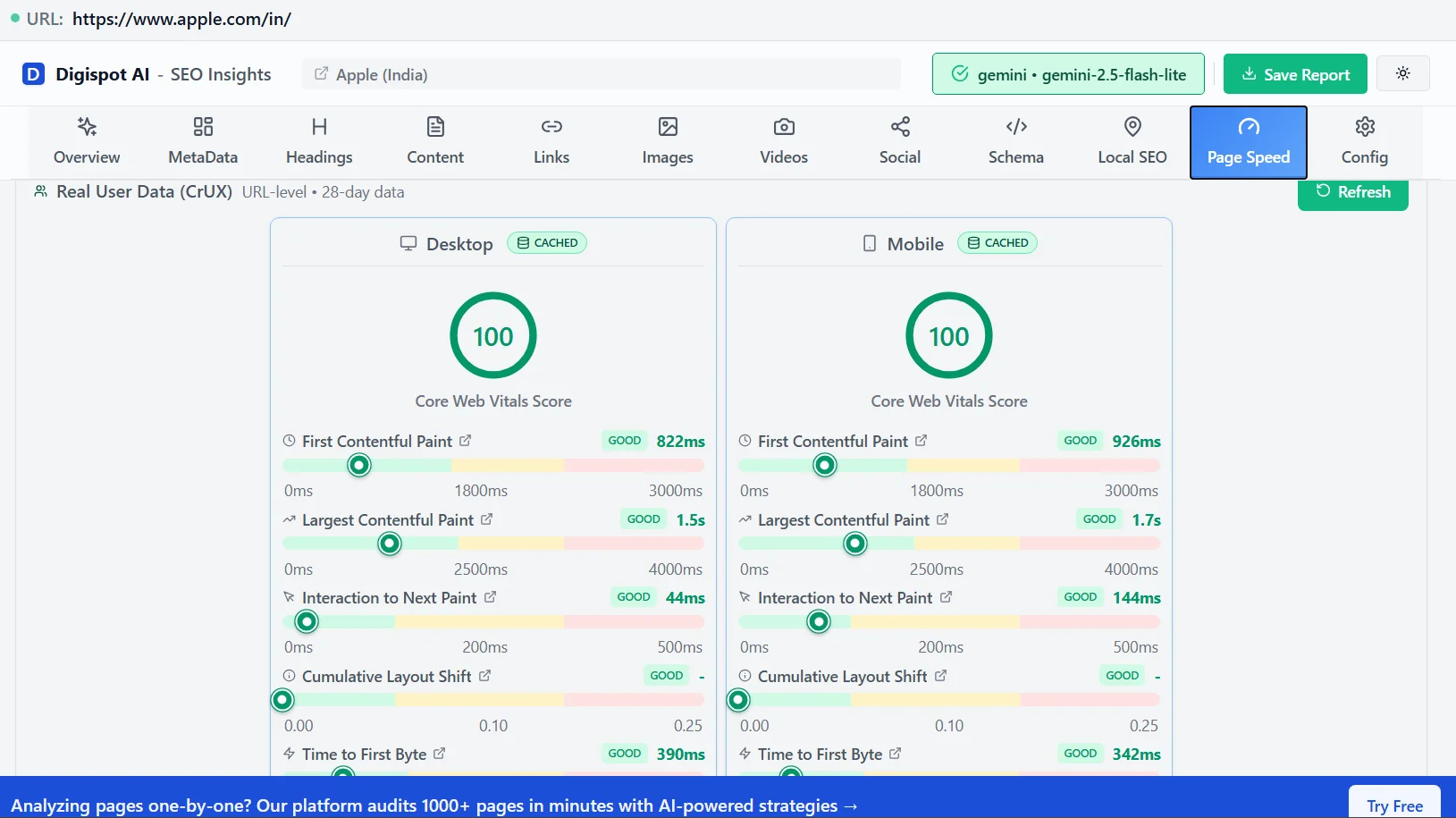Switch to the MetaData tab

pyautogui.click(x=202, y=140)
